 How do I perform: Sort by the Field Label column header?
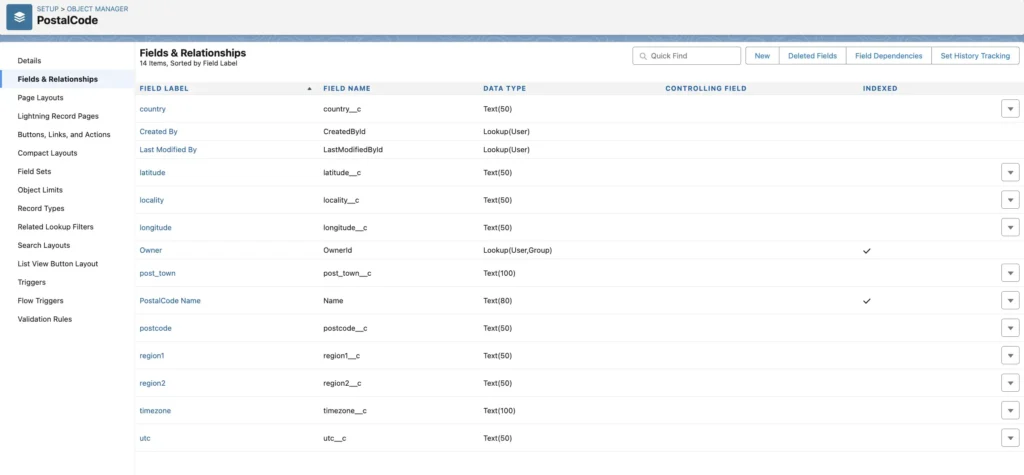[164, 89]
